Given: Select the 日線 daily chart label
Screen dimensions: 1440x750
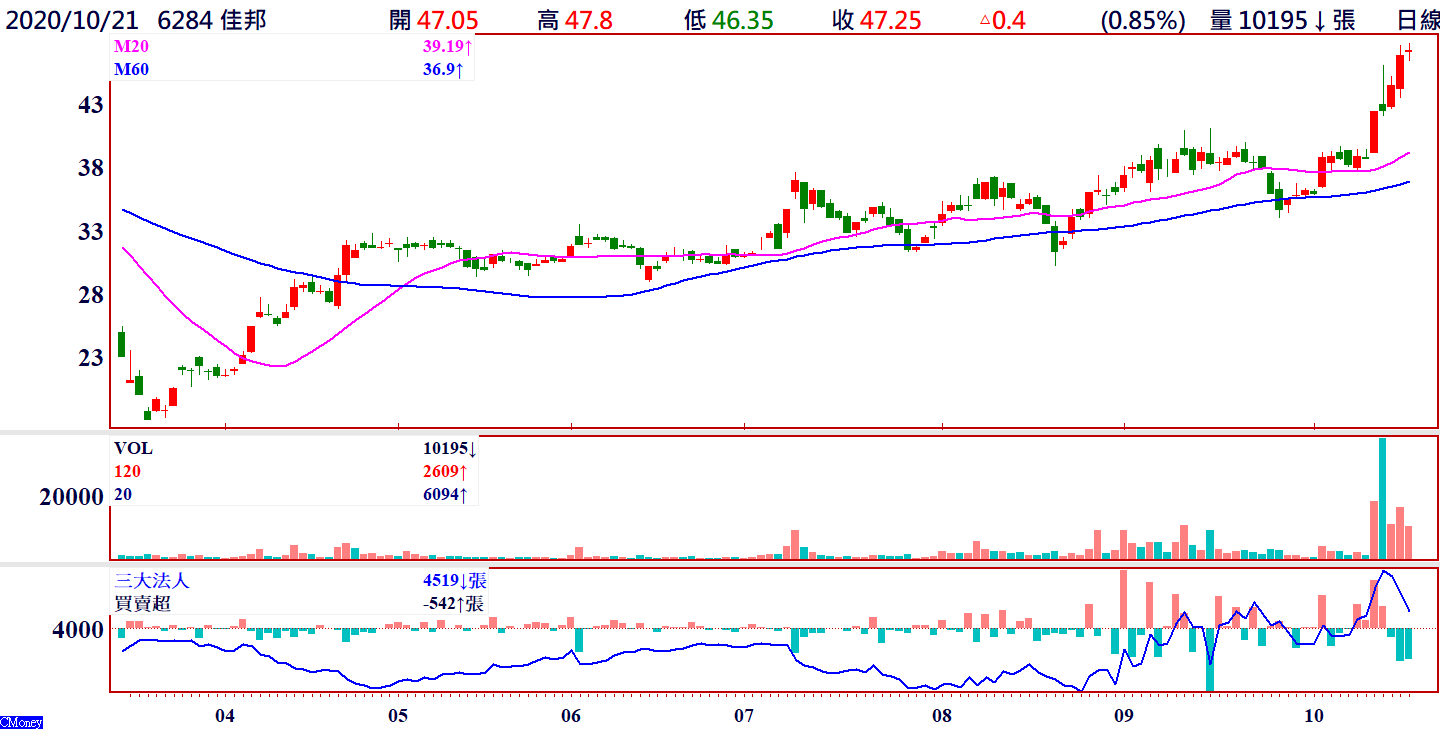Looking at the screenshot, I should point(1417,20).
